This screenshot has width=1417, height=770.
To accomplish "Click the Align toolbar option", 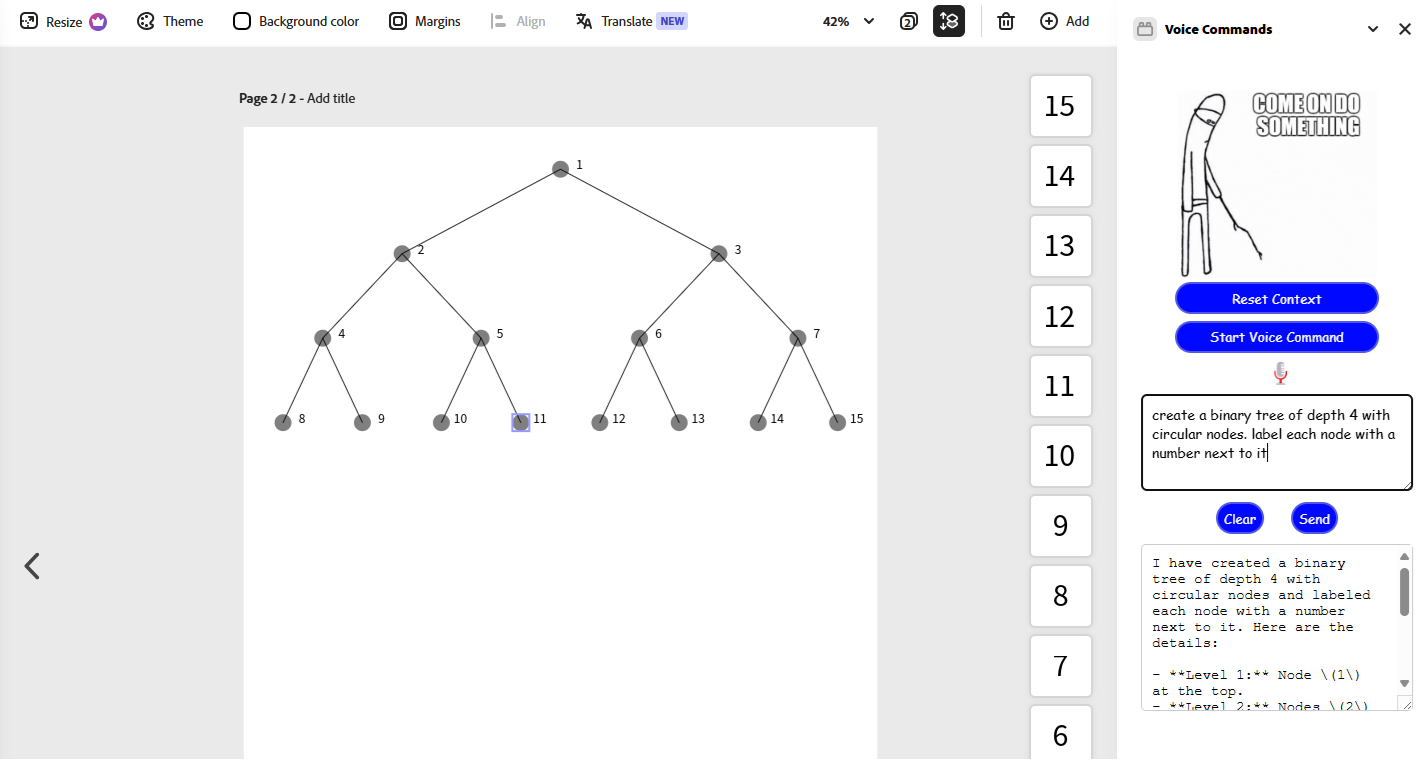I will coord(518,21).
